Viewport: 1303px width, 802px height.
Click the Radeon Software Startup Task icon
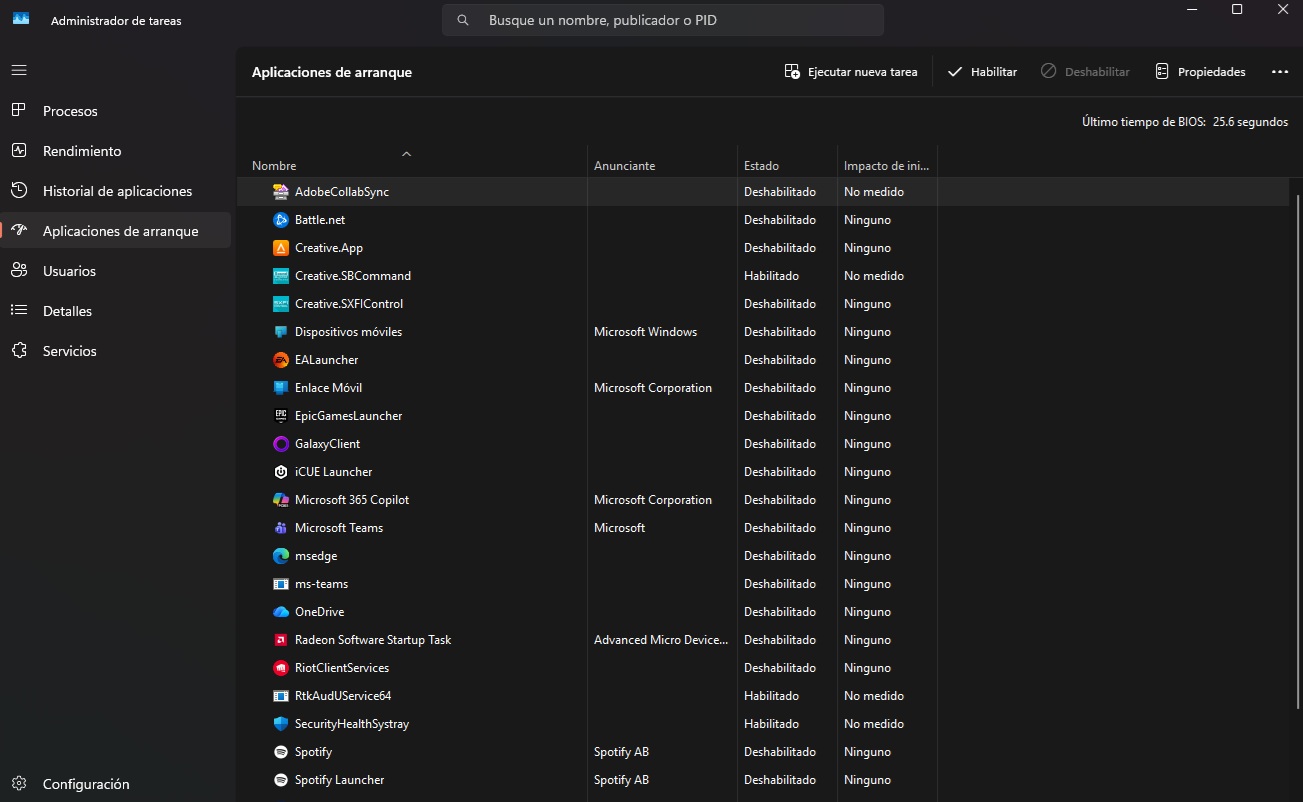[x=280, y=639]
